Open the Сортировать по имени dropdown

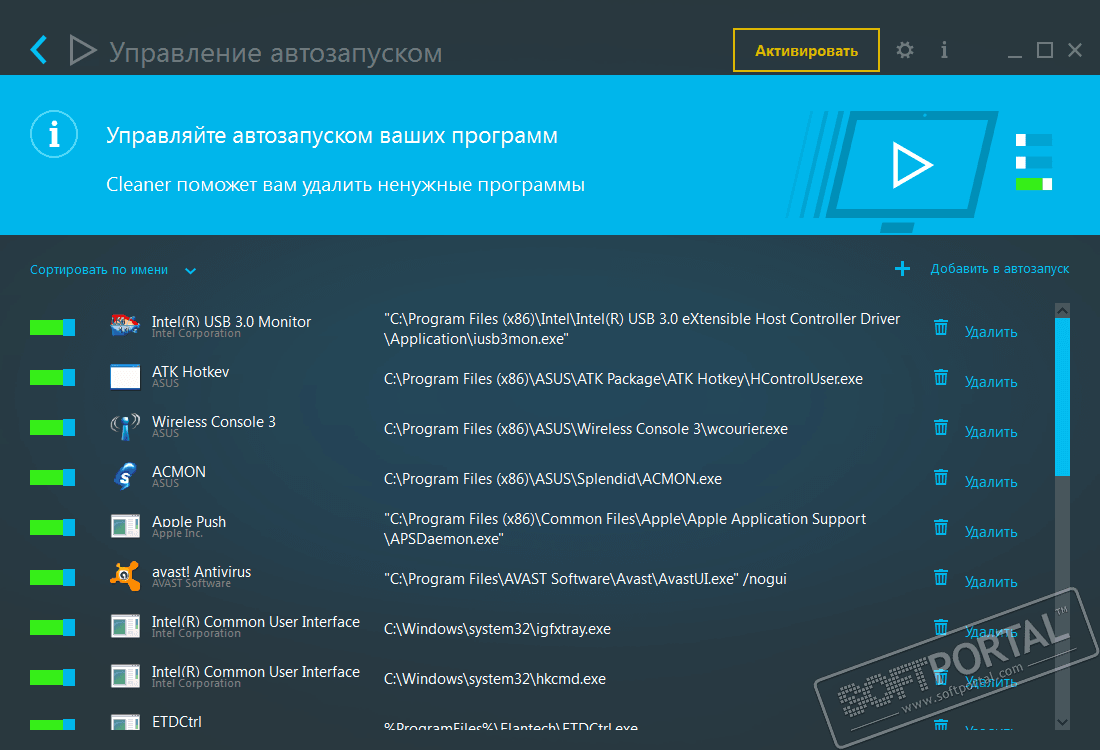(113, 270)
